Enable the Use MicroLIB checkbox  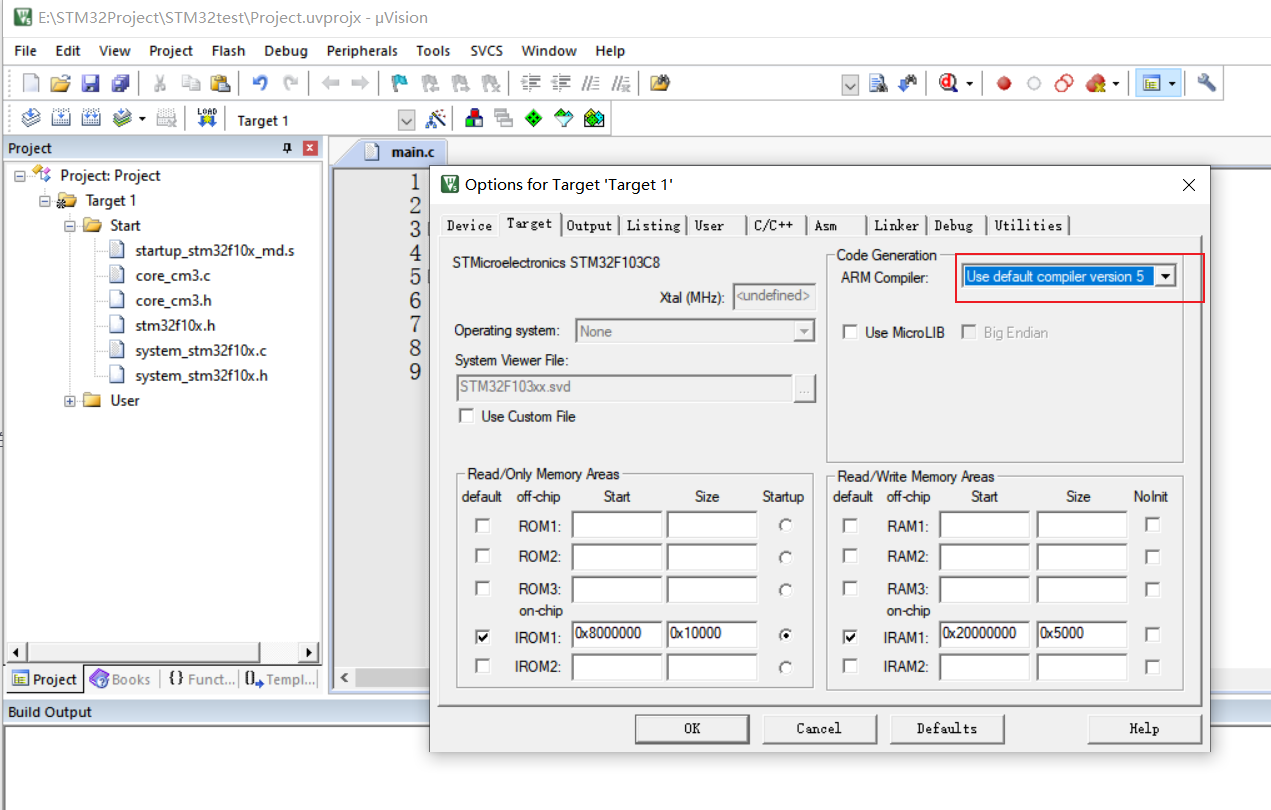pyautogui.click(x=850, y=331)
